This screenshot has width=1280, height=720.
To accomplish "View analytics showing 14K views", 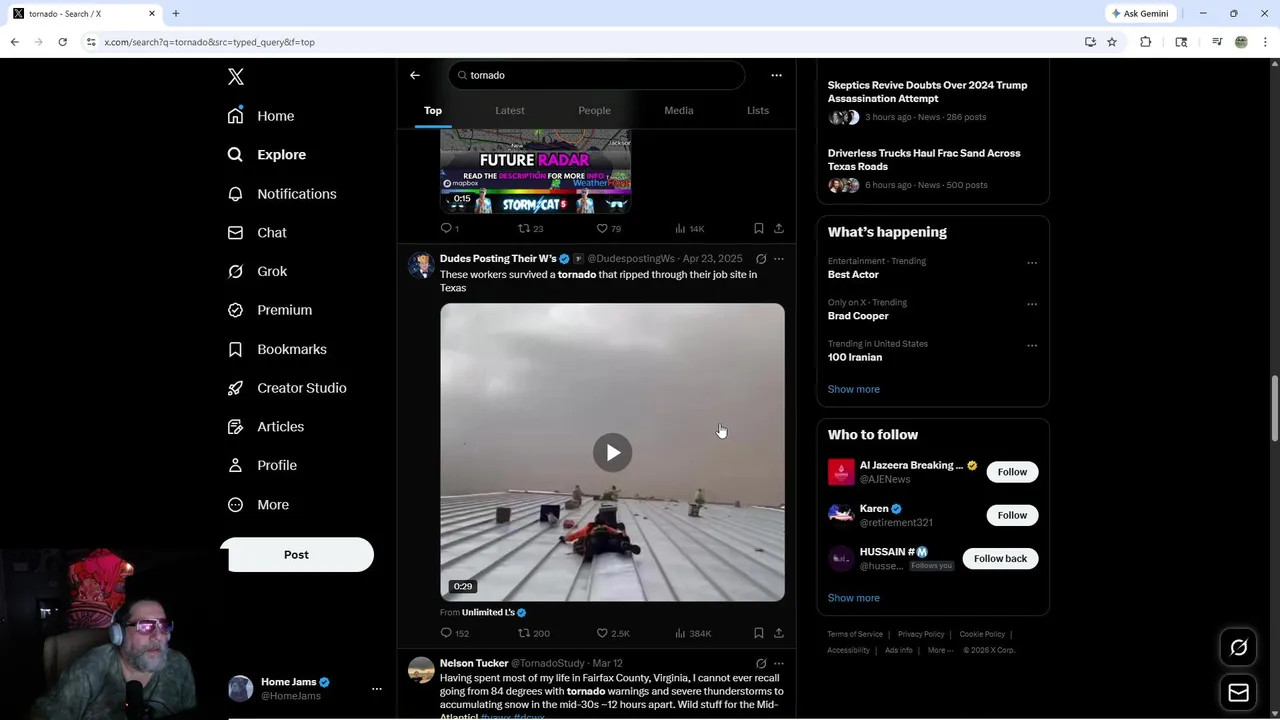I will (x=690, y=229).
